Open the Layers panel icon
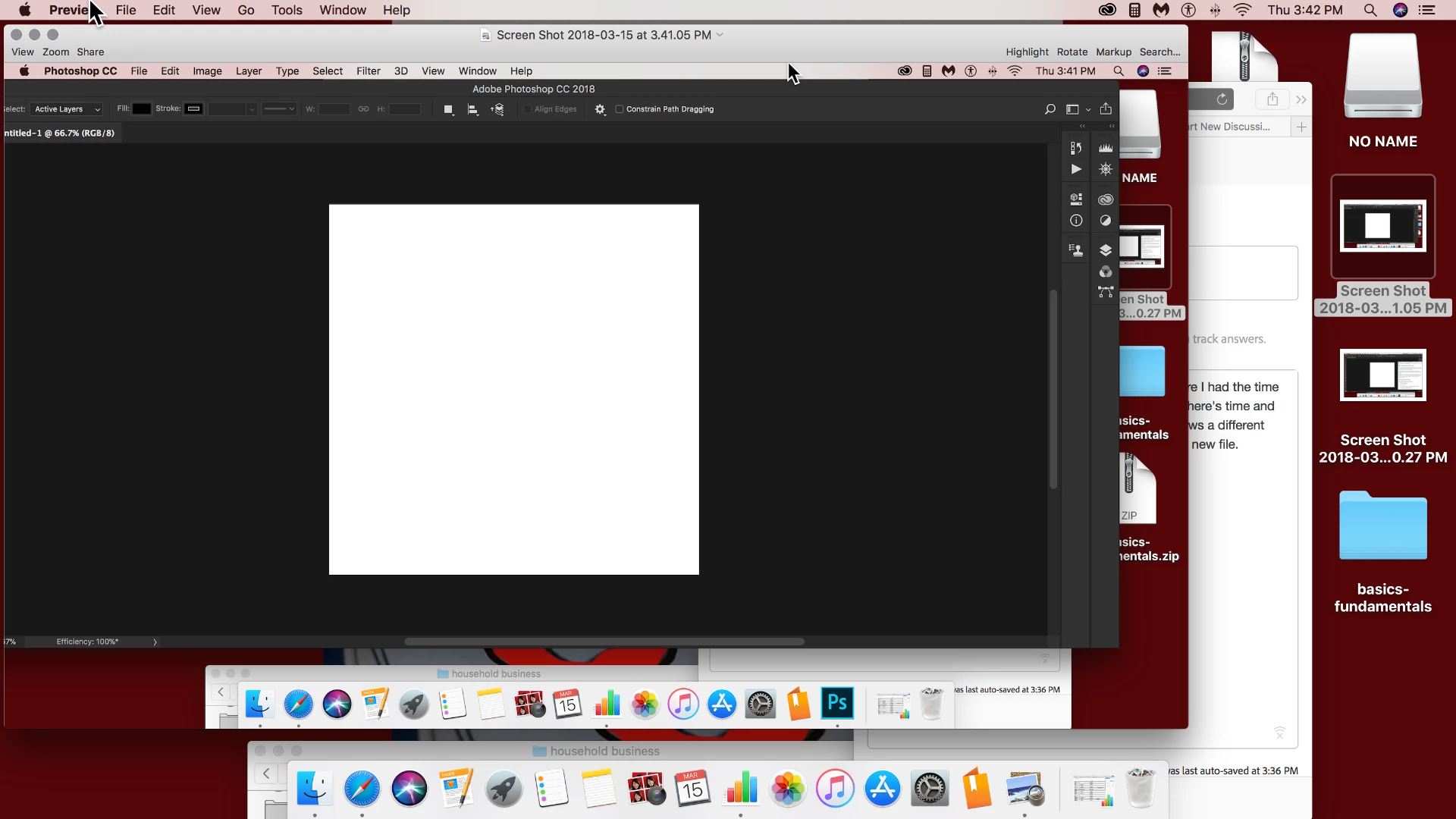Screen dimensions: 1456x819 (x=1106, y=250)
